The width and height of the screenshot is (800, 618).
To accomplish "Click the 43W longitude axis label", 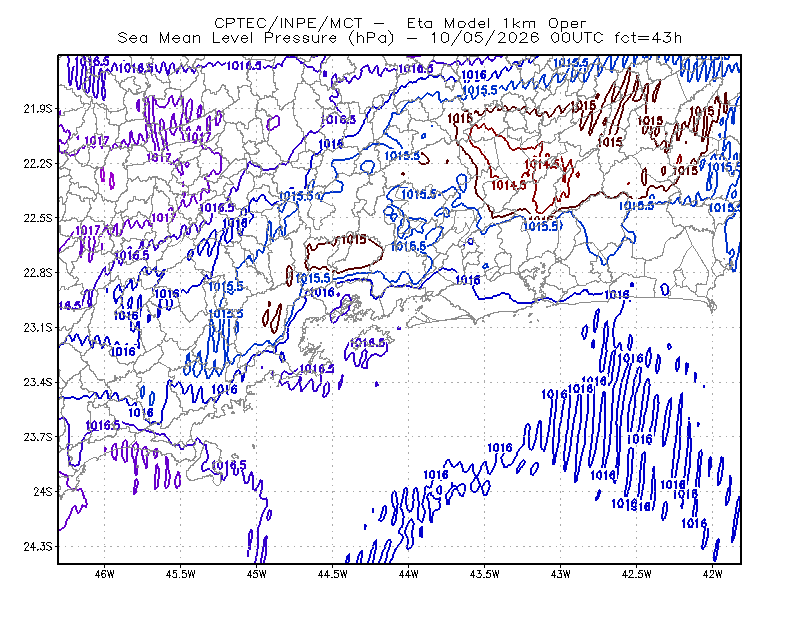I will [x=561, y=574].
